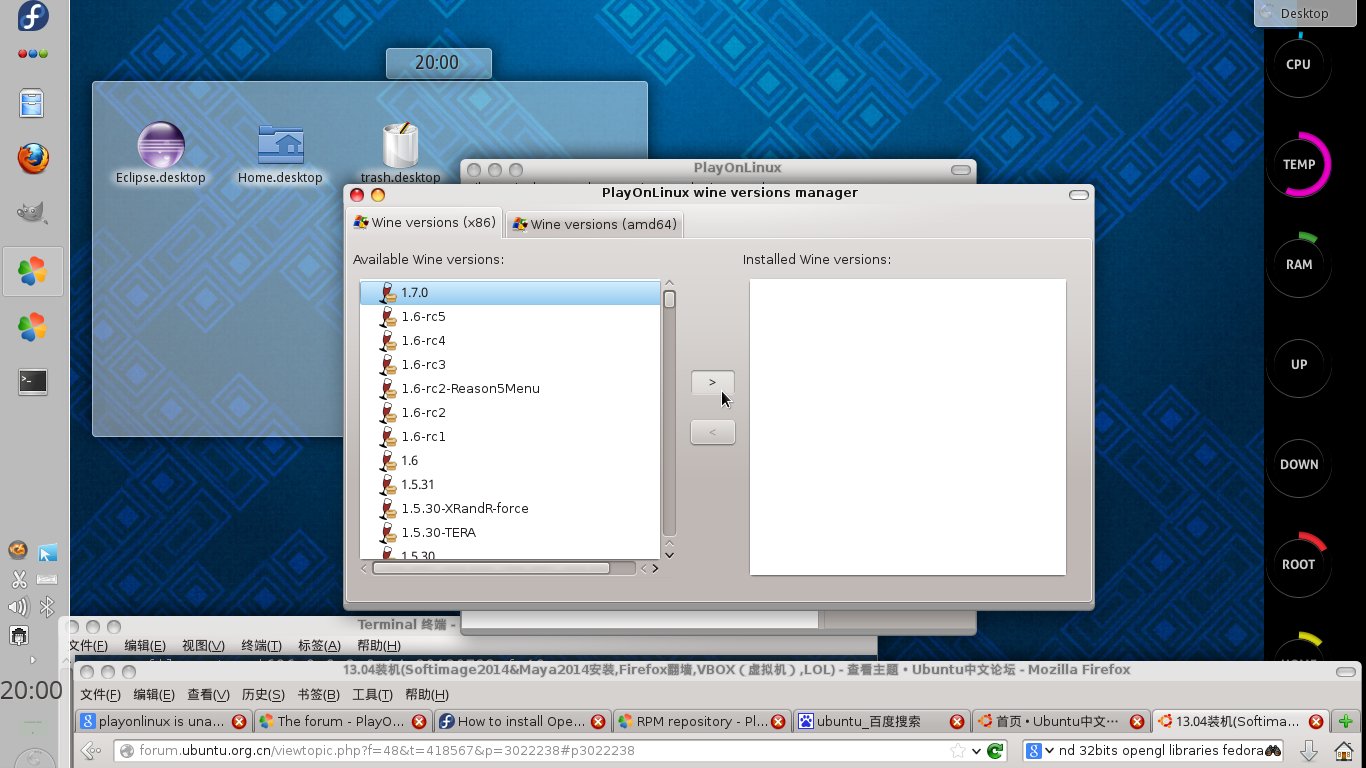
Task: Open a new Firefox tab with plus
Action: click(1346, 721)
